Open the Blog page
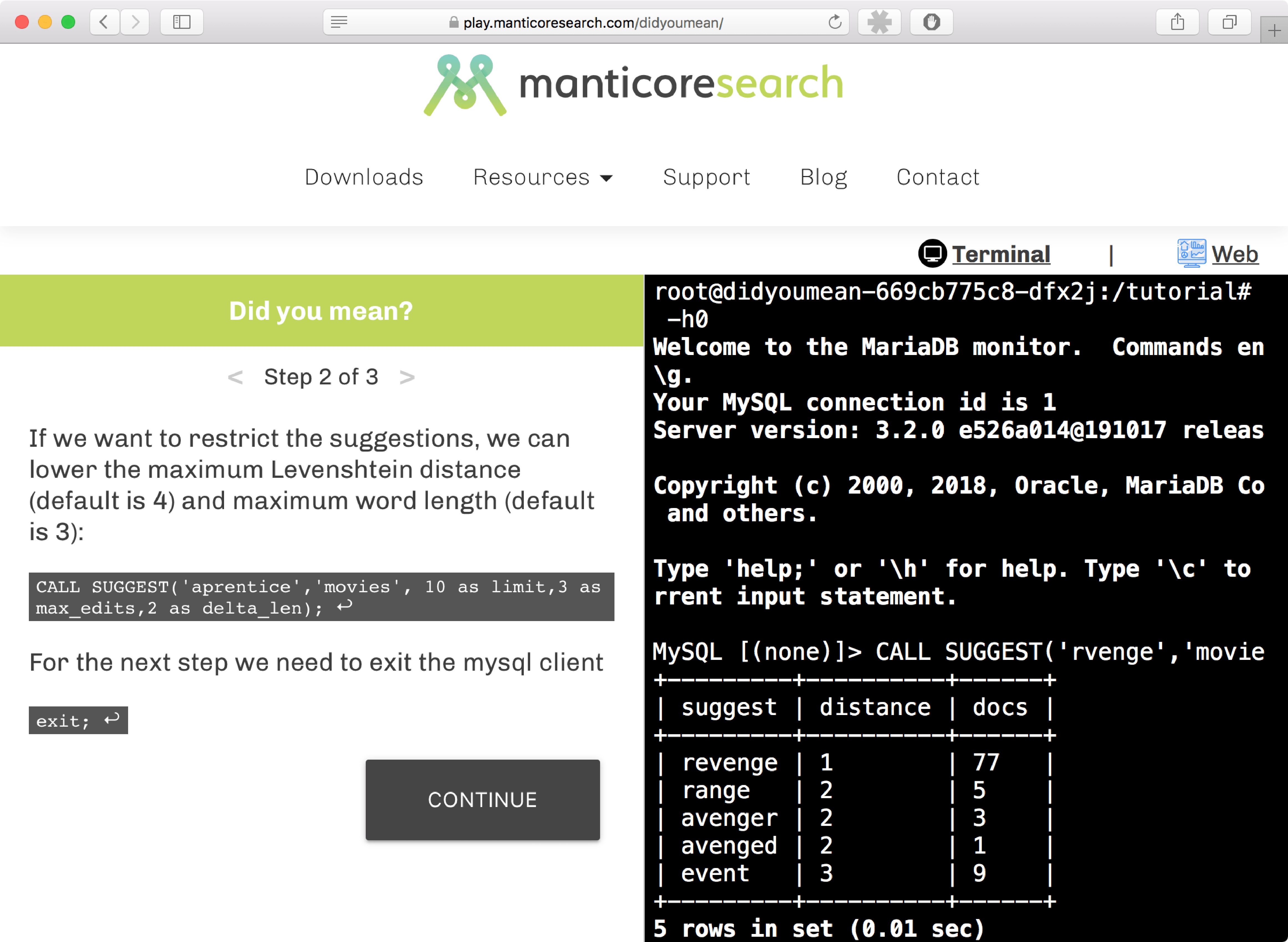 click(823, 177)
